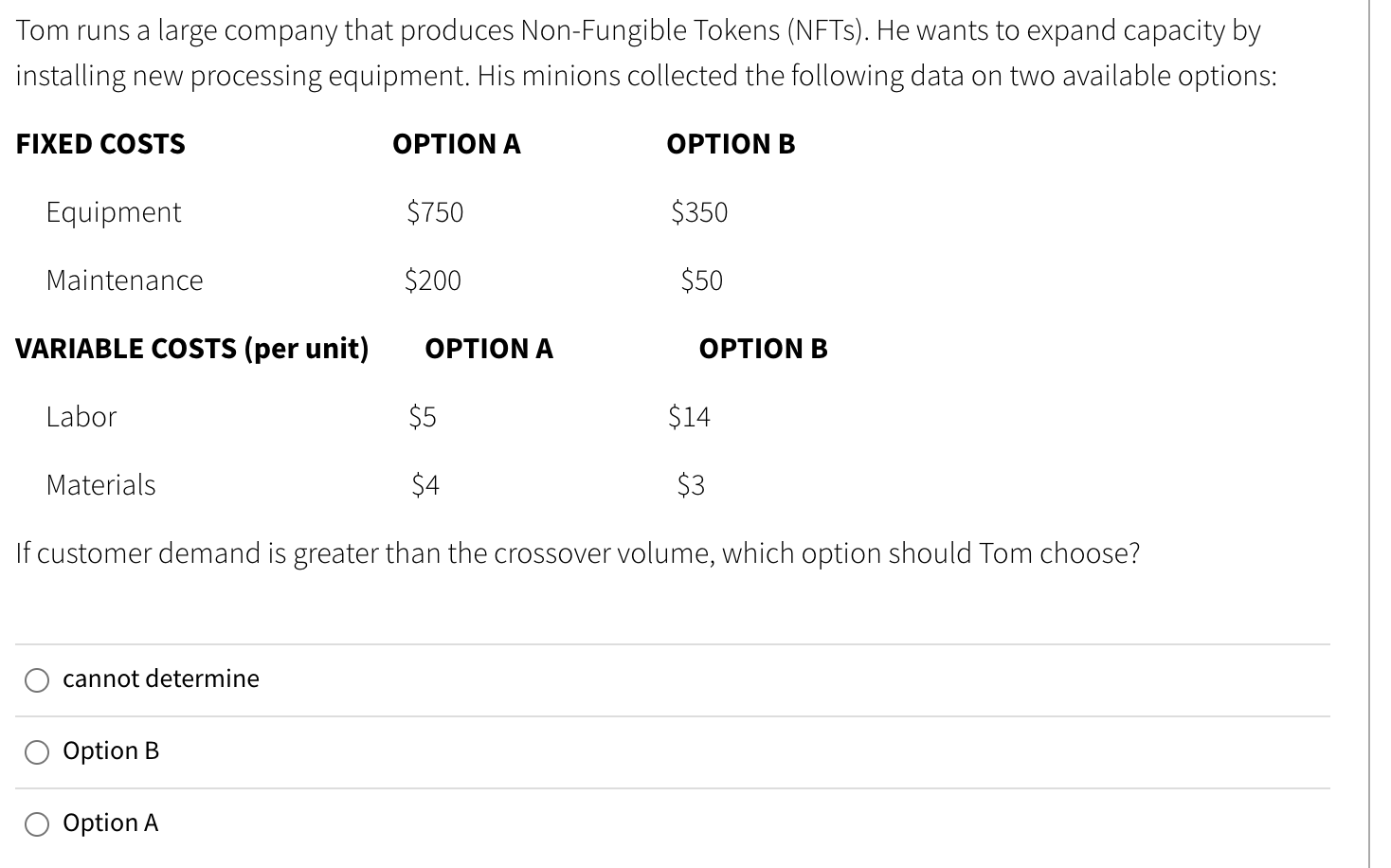Click the $4 materials cost value
Screen dimensions: 1391x868
(425, 485)
